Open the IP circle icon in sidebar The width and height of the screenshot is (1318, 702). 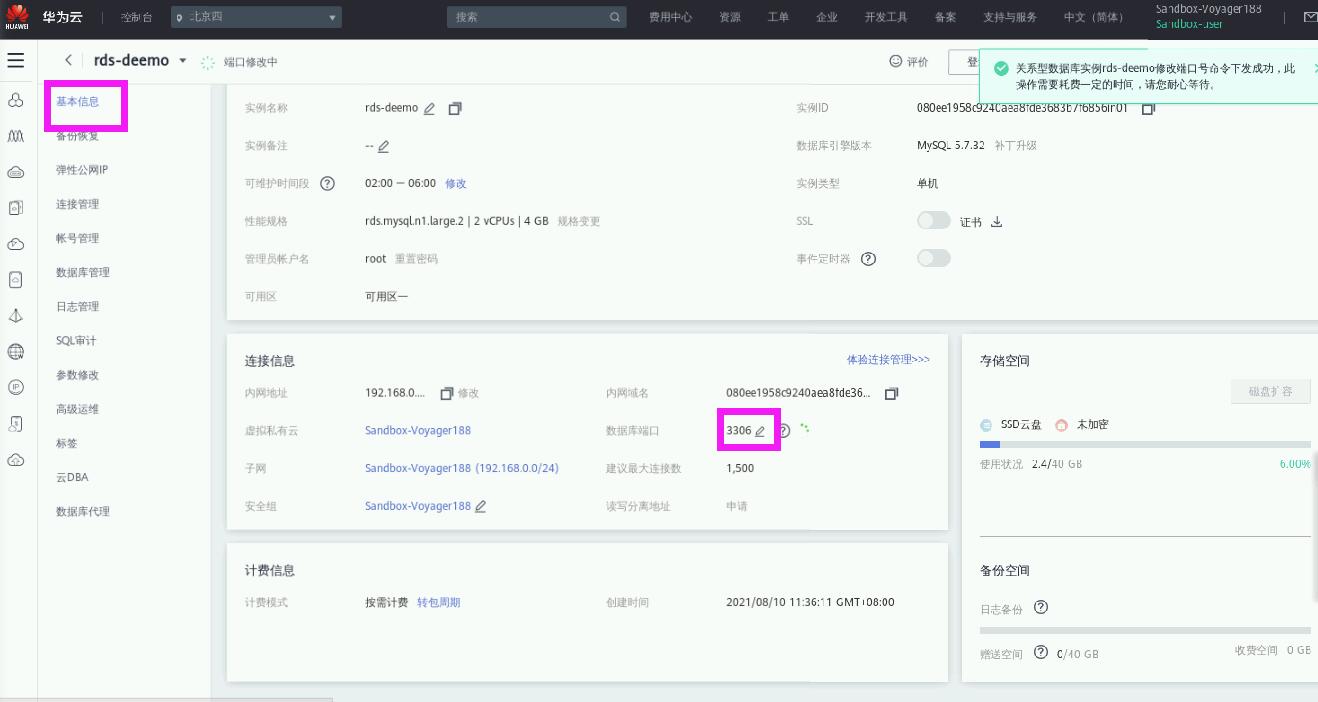pyautogui.click(x=15, y=387)
